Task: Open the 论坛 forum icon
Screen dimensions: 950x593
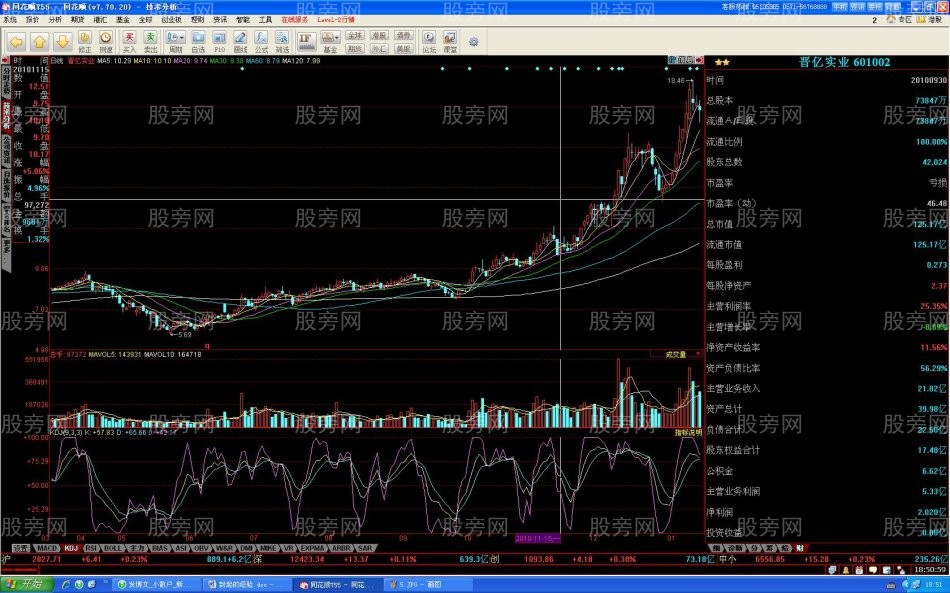Action: 429,42
